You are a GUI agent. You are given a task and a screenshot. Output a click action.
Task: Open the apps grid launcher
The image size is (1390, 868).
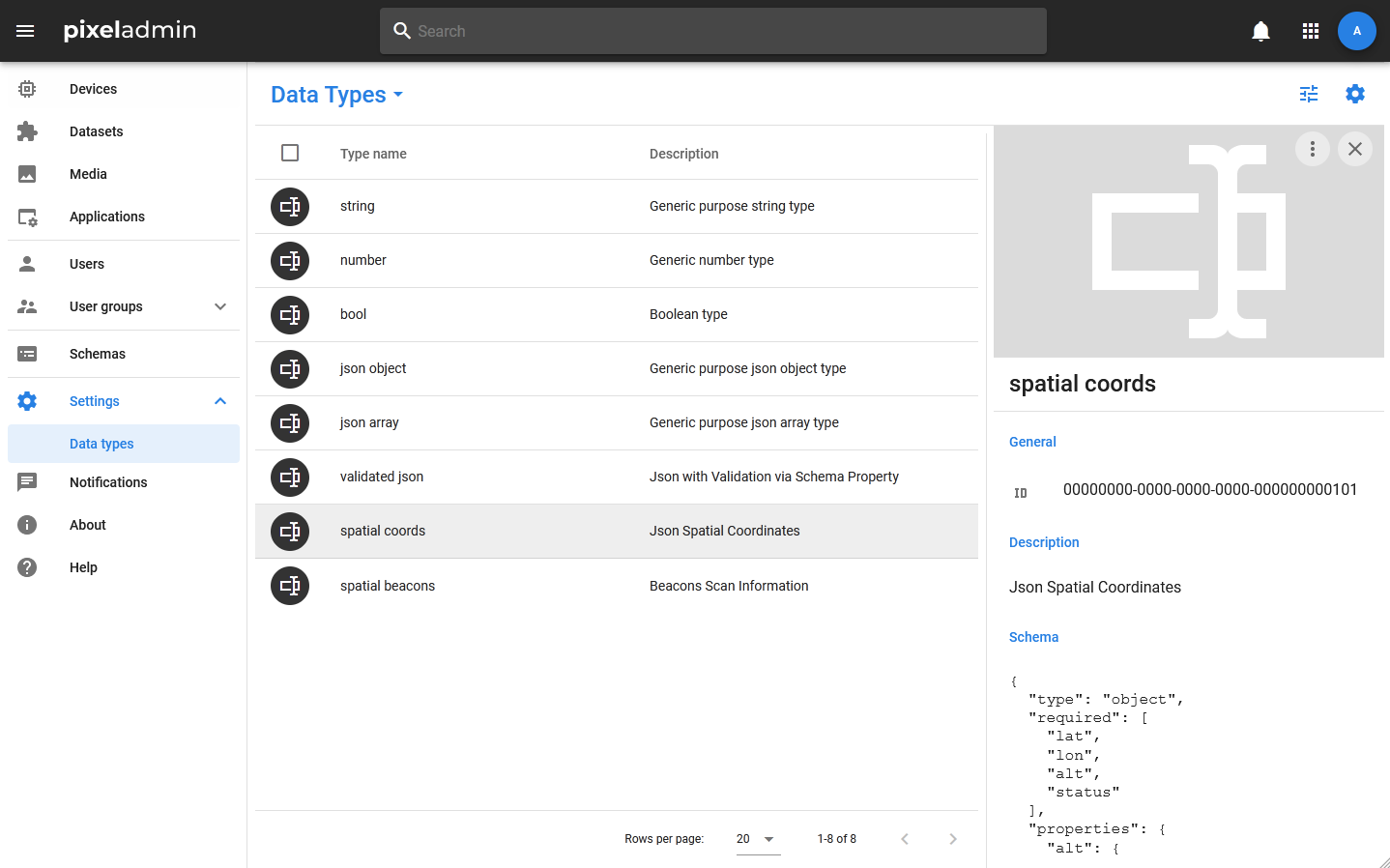point(1311,31)
